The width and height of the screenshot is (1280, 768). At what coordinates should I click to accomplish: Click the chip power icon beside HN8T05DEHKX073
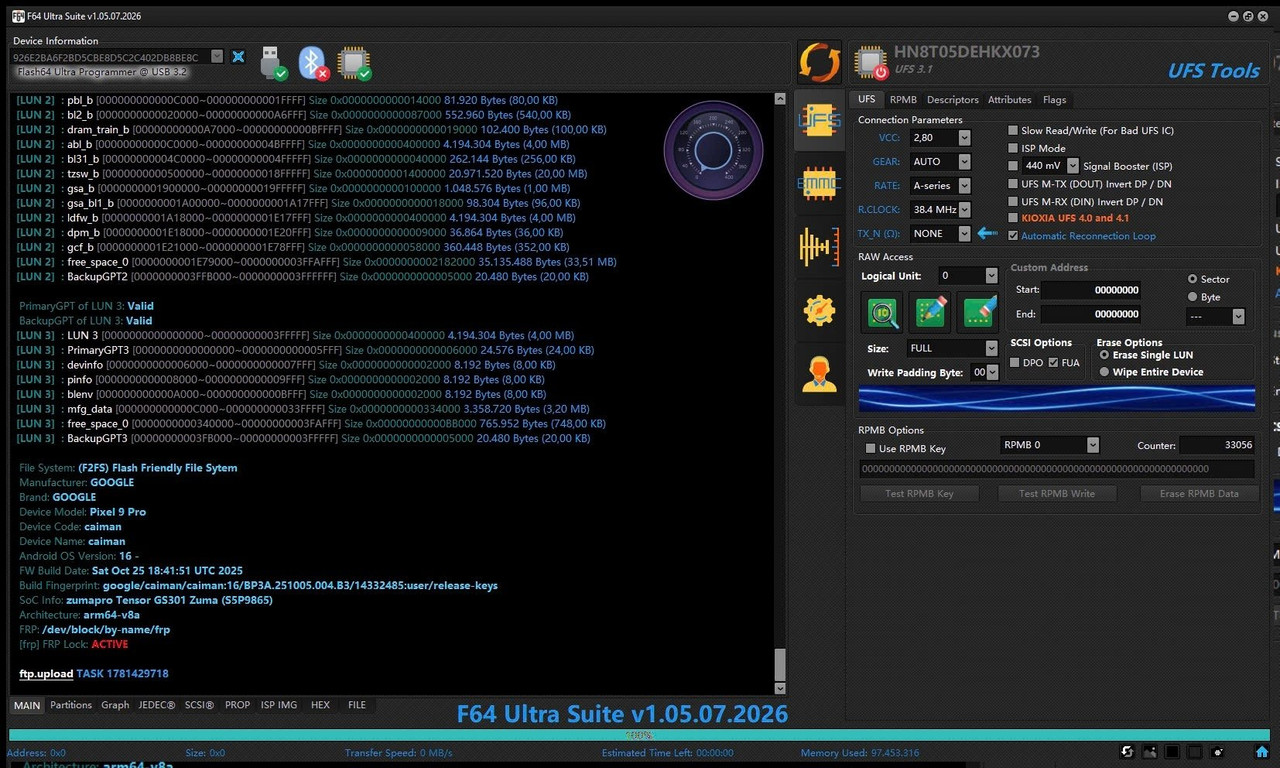click(870, 63)
